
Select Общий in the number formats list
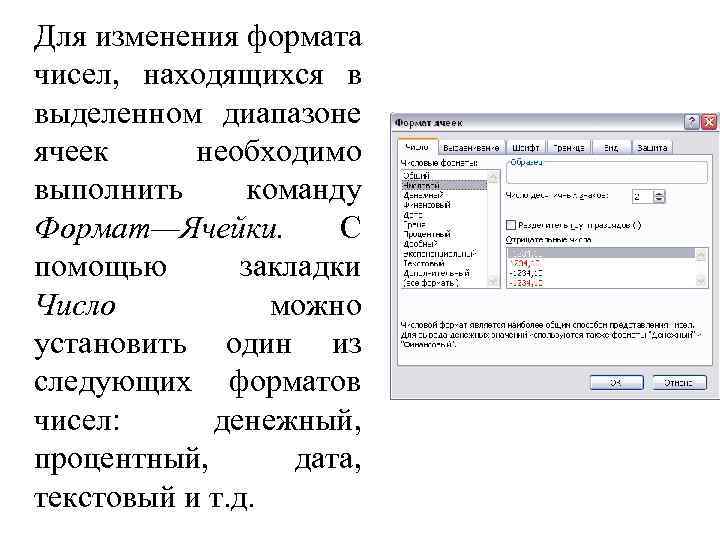444,175
